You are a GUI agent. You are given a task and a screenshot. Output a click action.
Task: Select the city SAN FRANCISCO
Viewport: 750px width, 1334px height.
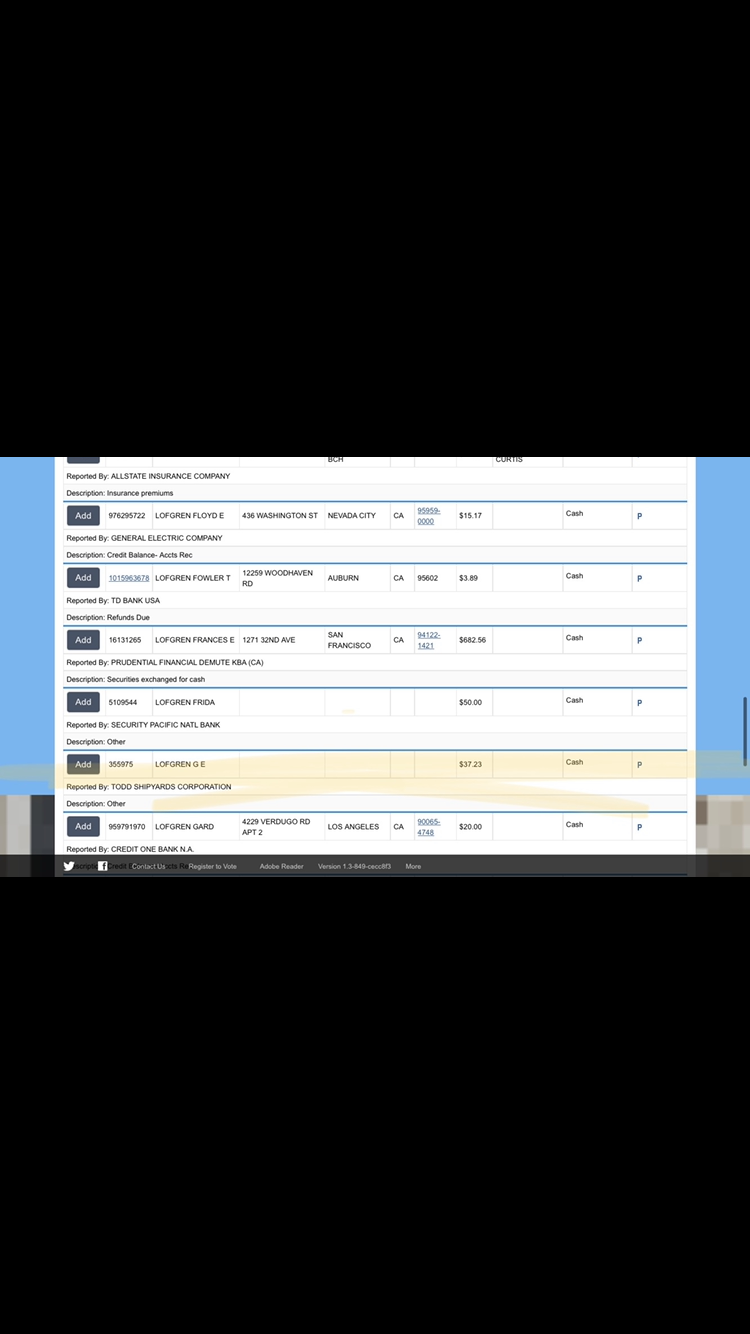tap(349, 640)
